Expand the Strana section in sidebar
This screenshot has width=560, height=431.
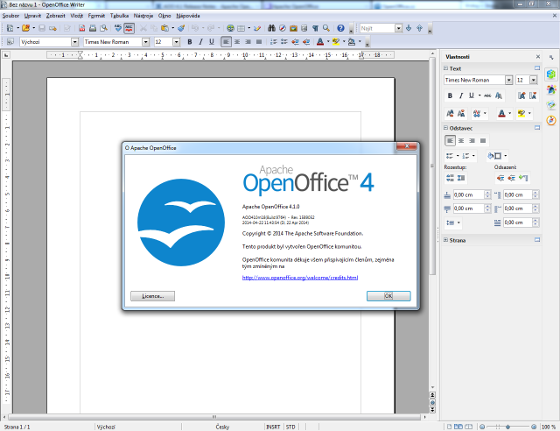pyautogui.click(x=446, y=240)
